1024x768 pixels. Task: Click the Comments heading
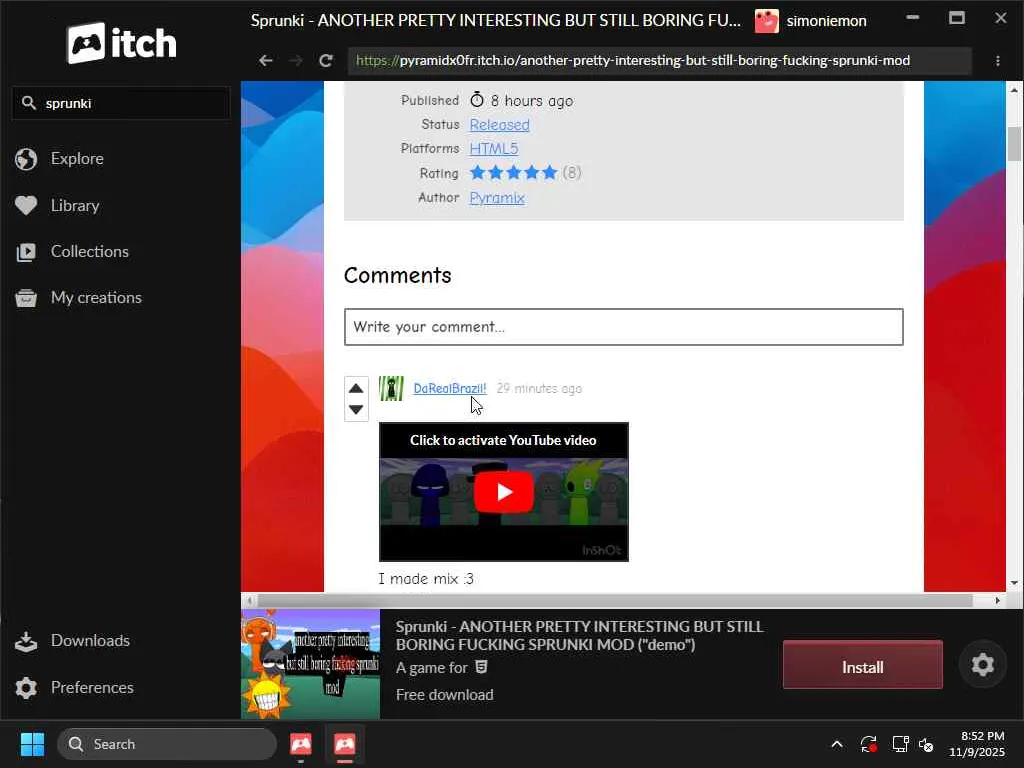coord(398,276)
